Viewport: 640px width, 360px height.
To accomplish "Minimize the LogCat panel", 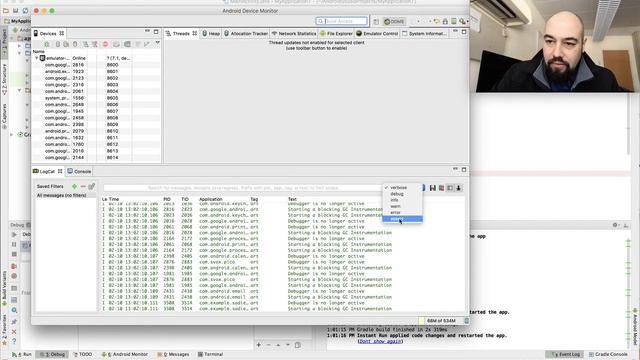I will 456,169.
